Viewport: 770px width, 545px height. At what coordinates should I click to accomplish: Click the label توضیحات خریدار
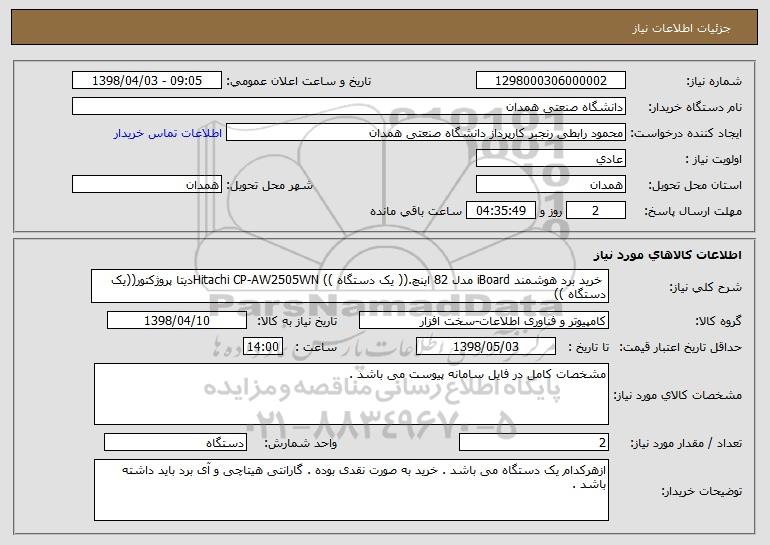[702, 491]
